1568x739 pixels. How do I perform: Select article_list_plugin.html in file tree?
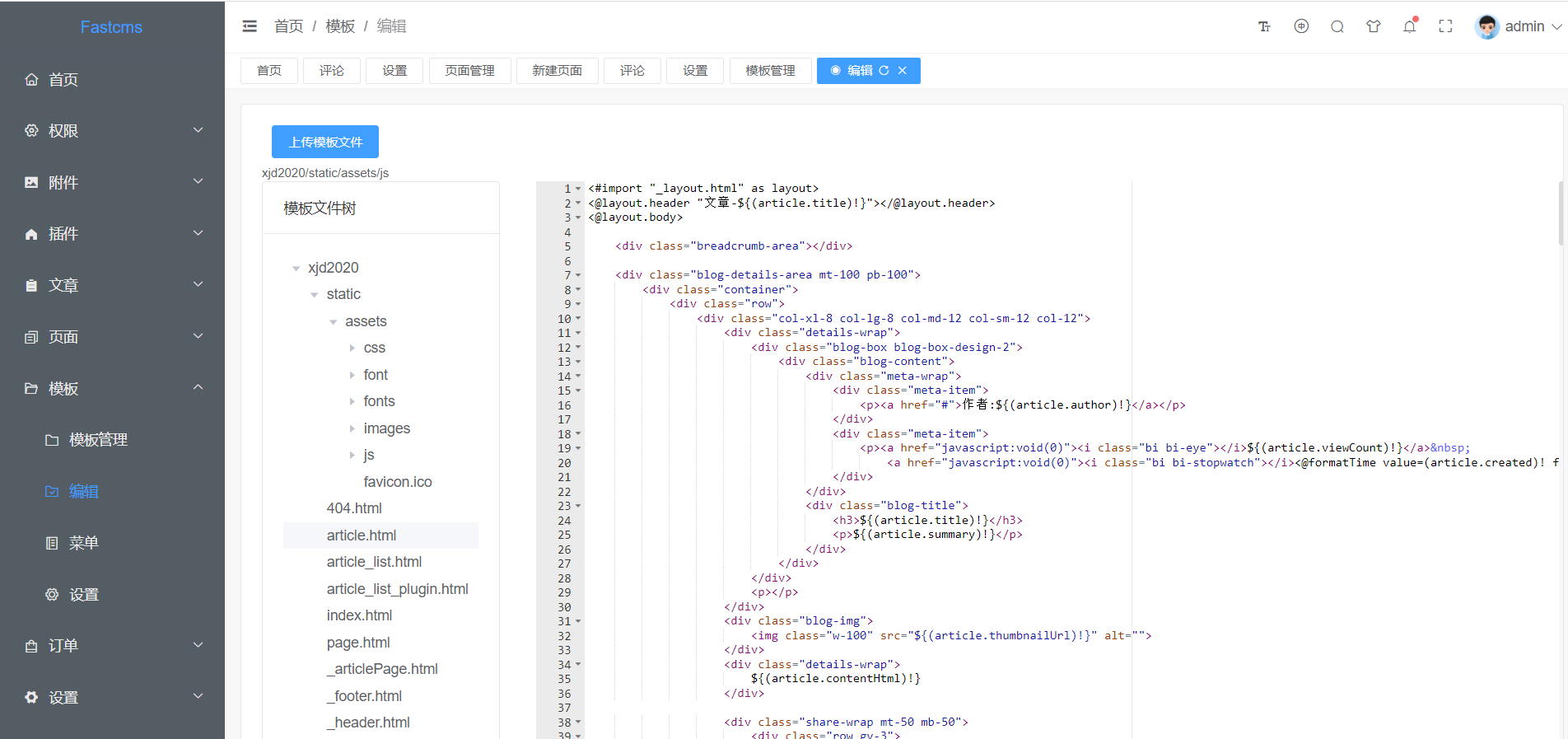click(x=397, y=589)
